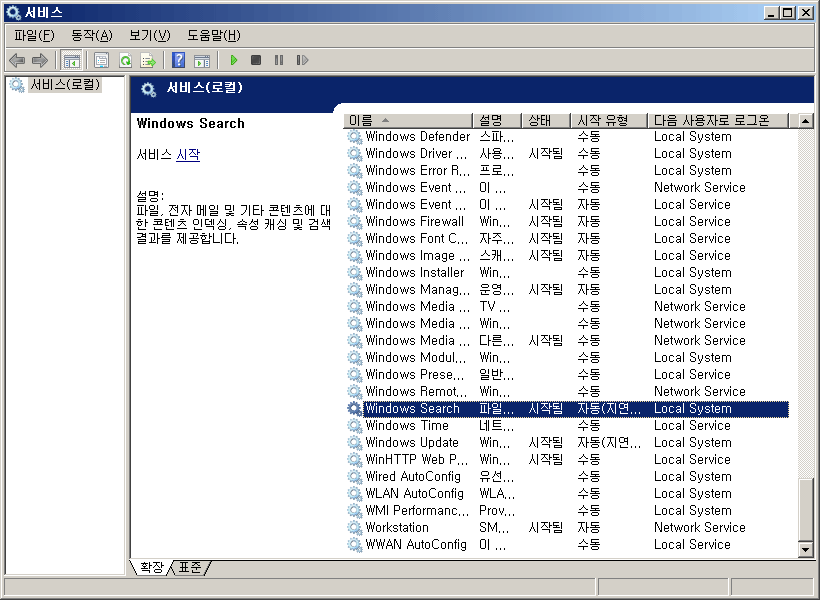Click the gear icon of WLAN AutoConfig
The image size is (820, 600).
click(355, 494)
